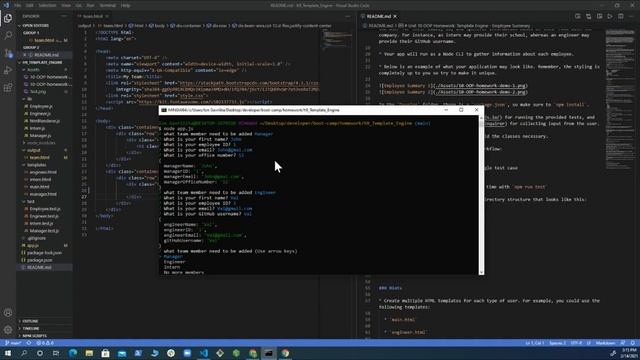Click the synchronize changes icon in status bar

(29, 343)
